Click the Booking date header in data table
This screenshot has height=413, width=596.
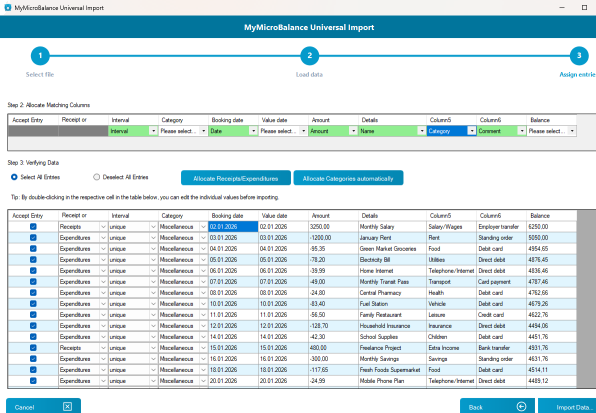pos(233,215)
